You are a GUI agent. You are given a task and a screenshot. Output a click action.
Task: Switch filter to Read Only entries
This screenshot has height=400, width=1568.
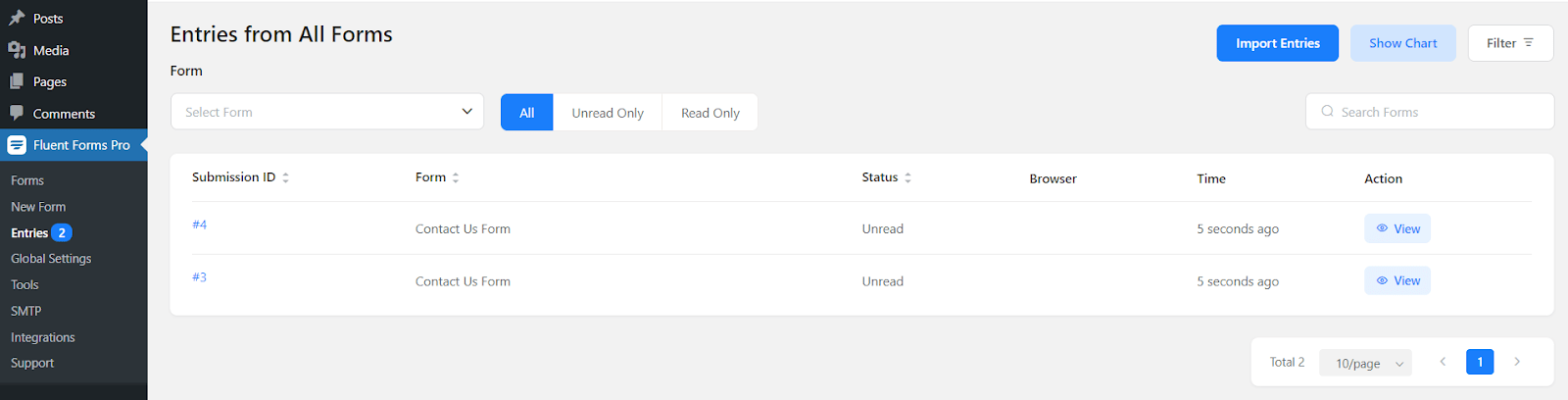coord(710,113)
